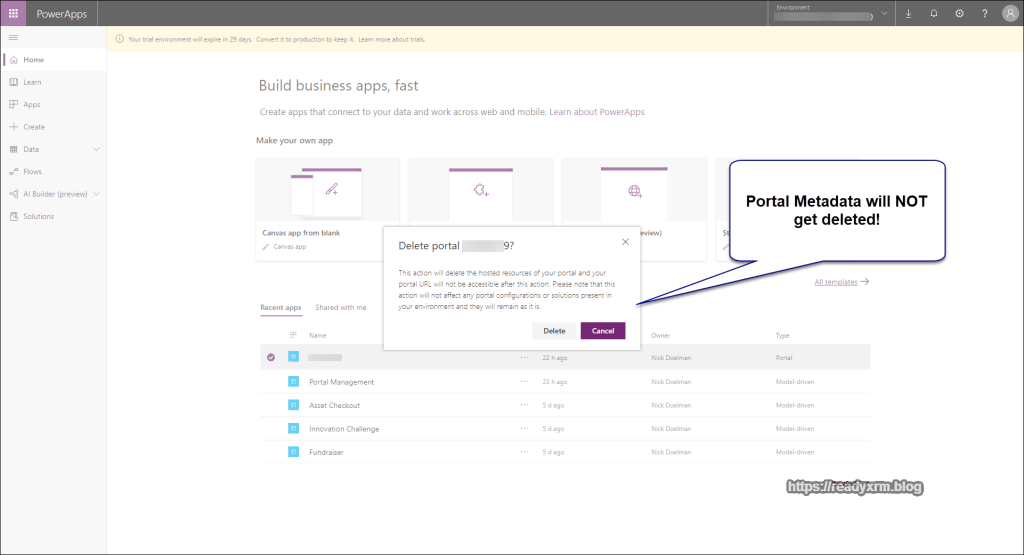Open All templates link

pos(841,282)
